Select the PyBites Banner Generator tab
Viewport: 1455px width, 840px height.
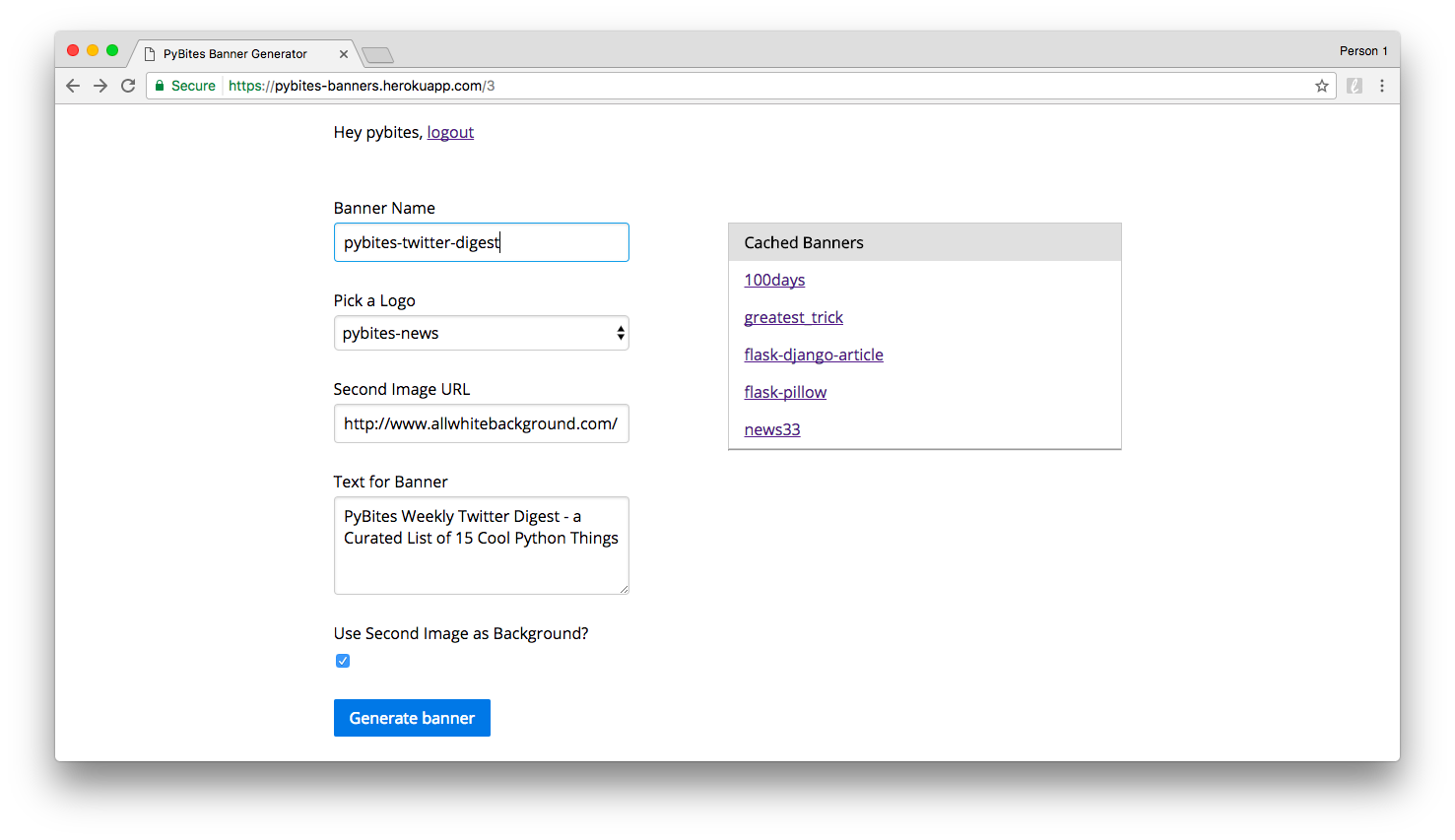click(x=236, y=54)
